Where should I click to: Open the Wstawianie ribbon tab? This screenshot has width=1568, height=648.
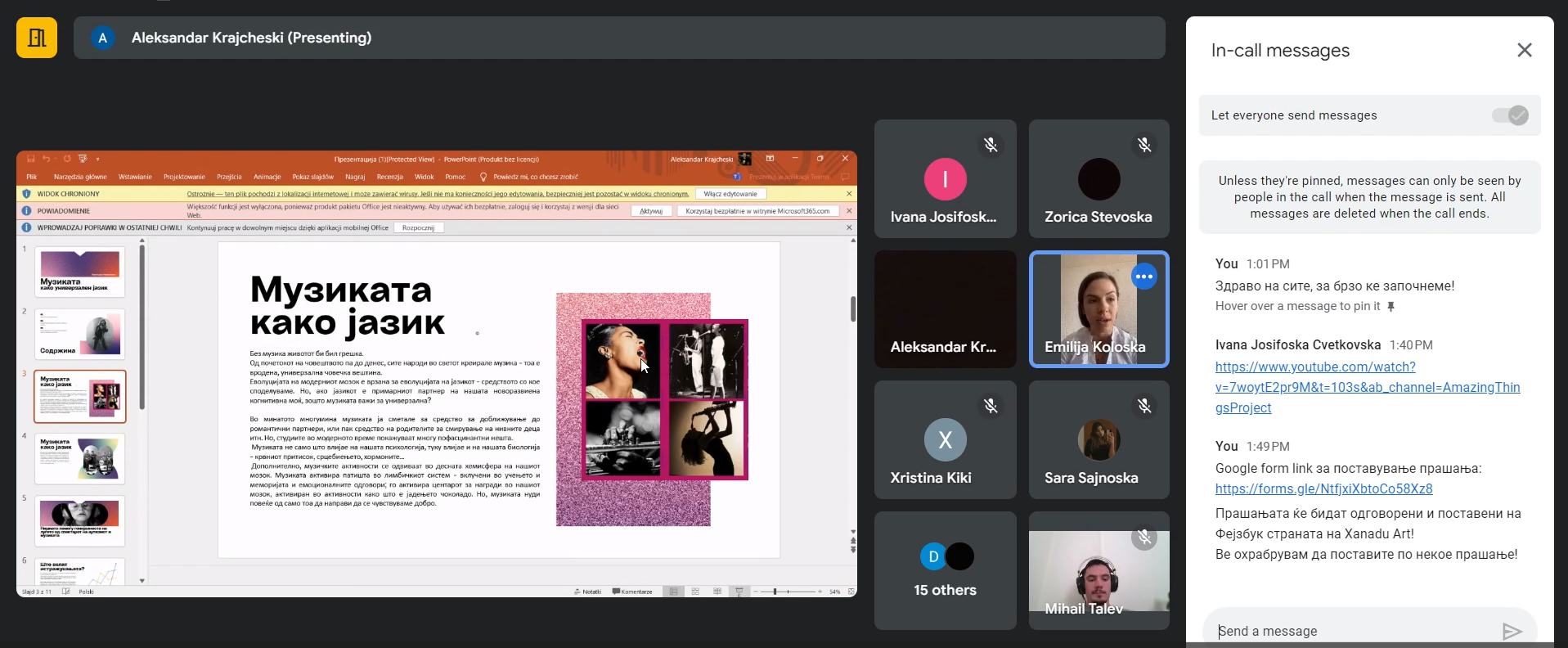coord(135,177)
